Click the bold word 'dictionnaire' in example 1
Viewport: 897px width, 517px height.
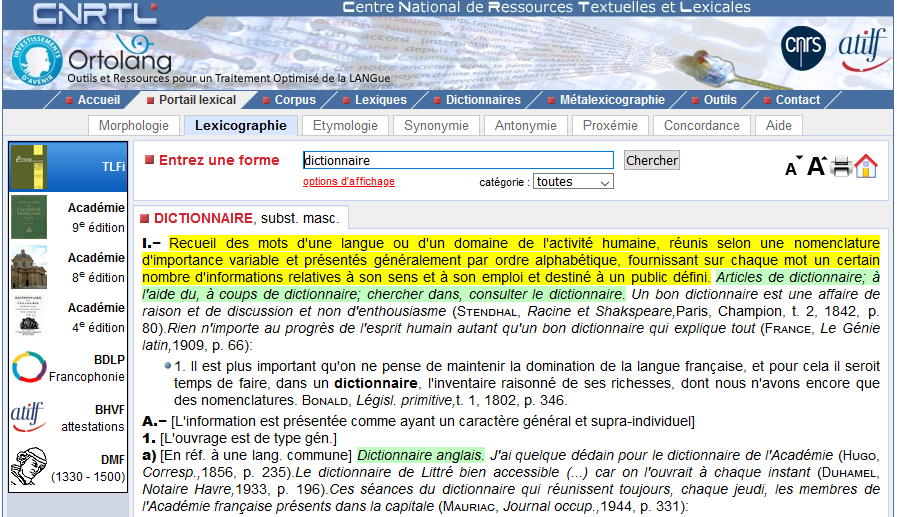(x=376, y=383)
